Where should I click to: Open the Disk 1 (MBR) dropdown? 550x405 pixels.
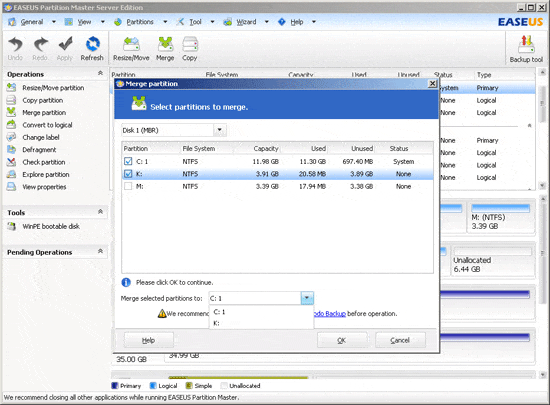[220, 130]
